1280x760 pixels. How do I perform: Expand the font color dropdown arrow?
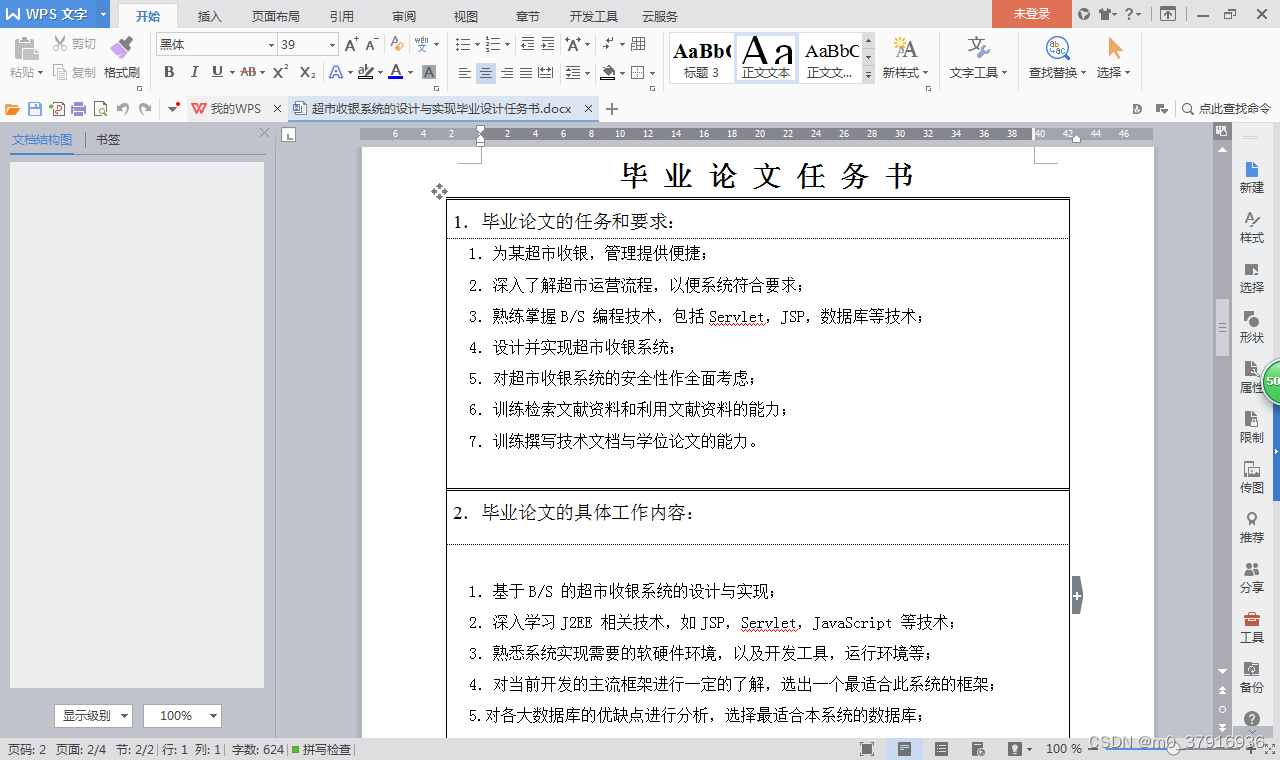click(411, 73)
